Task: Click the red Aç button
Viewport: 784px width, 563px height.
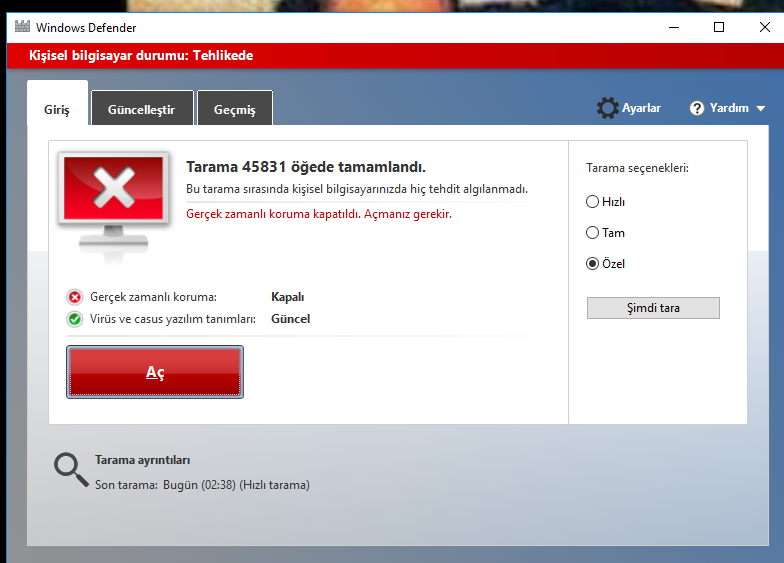Action: [155, 372]
